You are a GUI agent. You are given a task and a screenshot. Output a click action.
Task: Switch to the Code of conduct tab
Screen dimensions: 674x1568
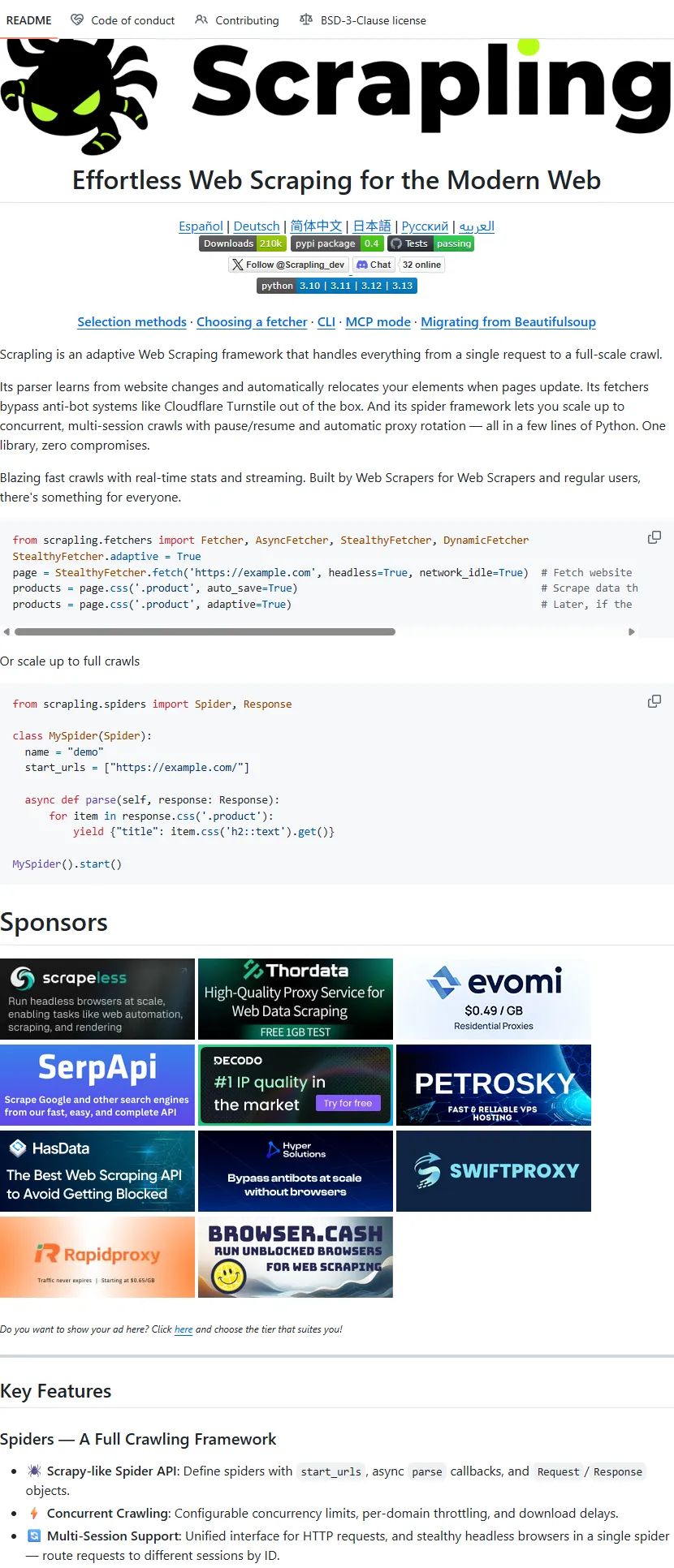[x=123, y=20]
